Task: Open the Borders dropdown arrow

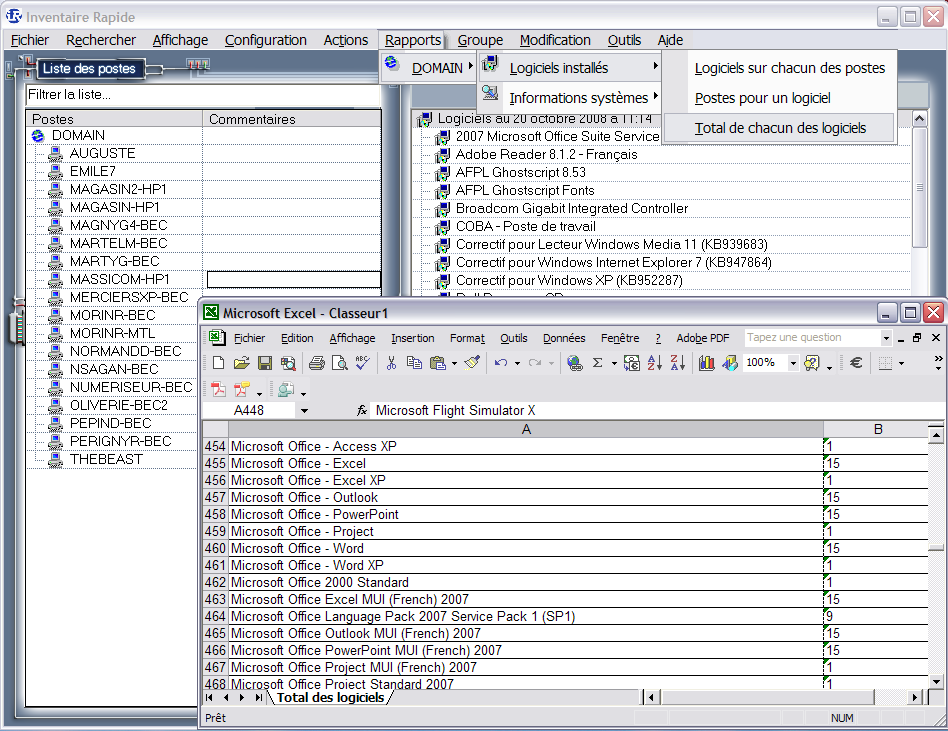Action: (901, 363)
